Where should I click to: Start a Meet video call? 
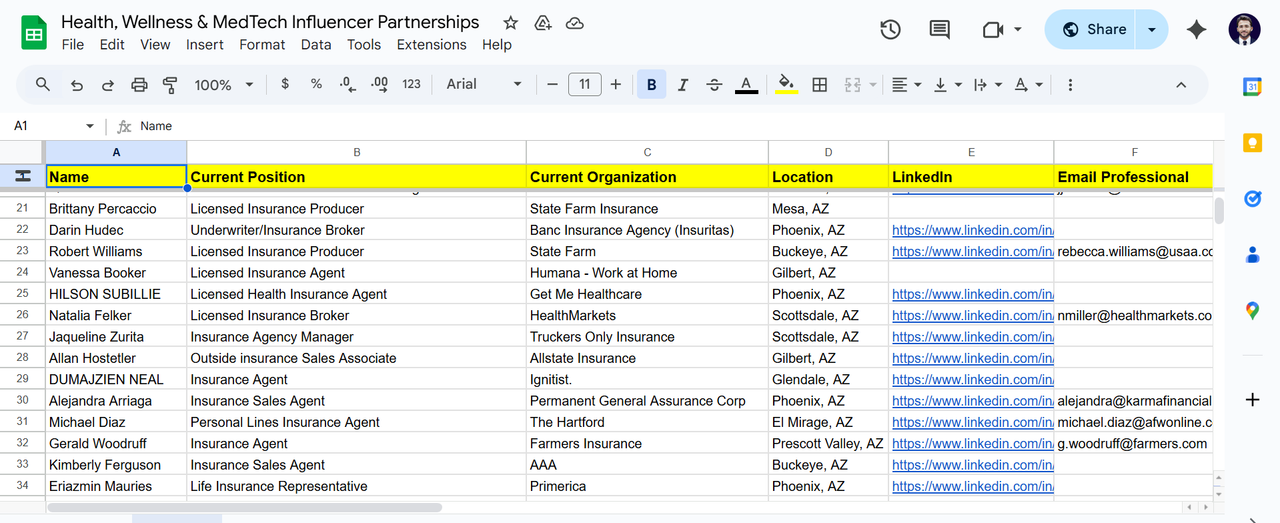(x=993, y=30)
